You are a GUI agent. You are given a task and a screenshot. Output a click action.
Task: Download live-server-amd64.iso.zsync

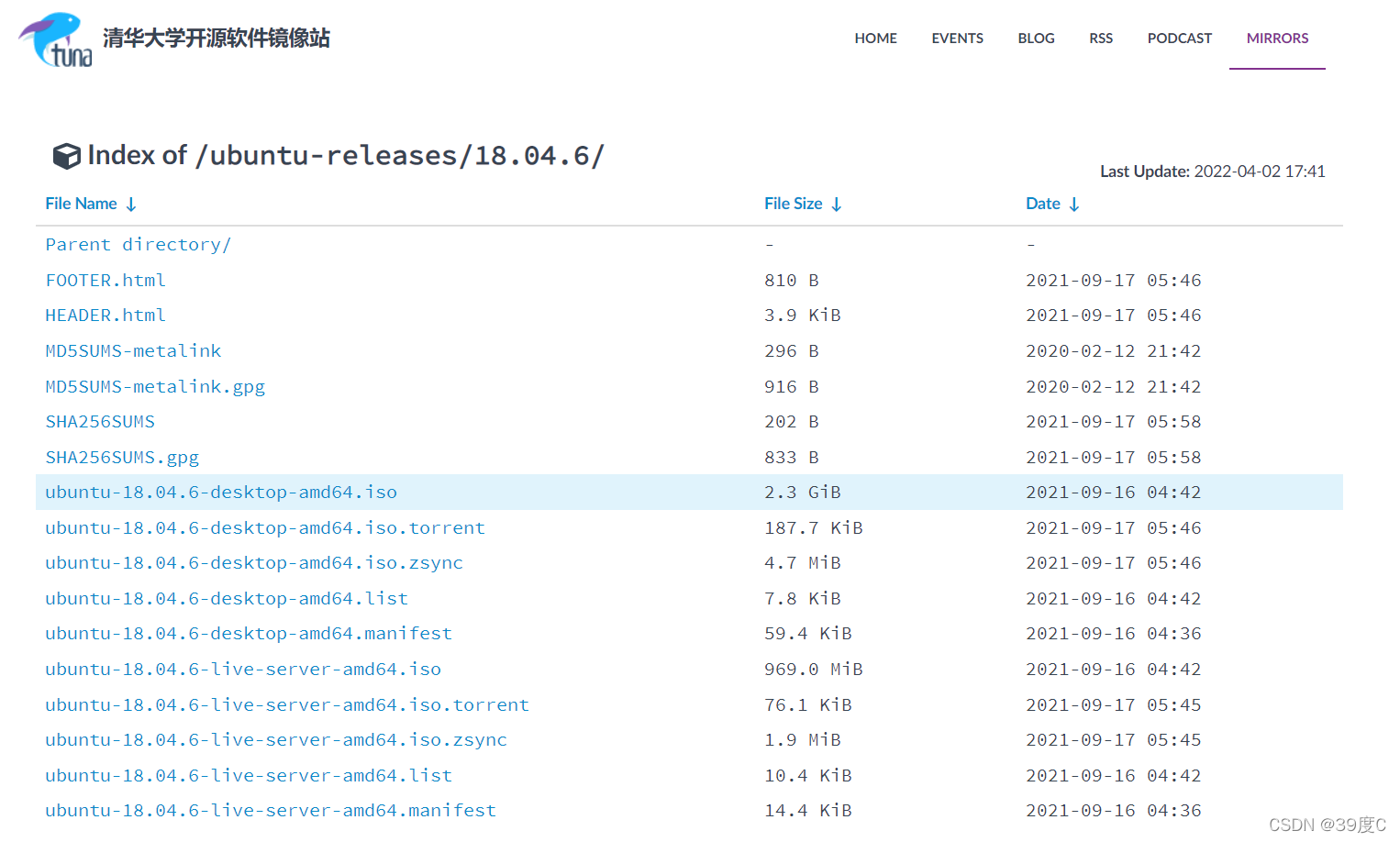pyautogui.click(x=276, y=740)
